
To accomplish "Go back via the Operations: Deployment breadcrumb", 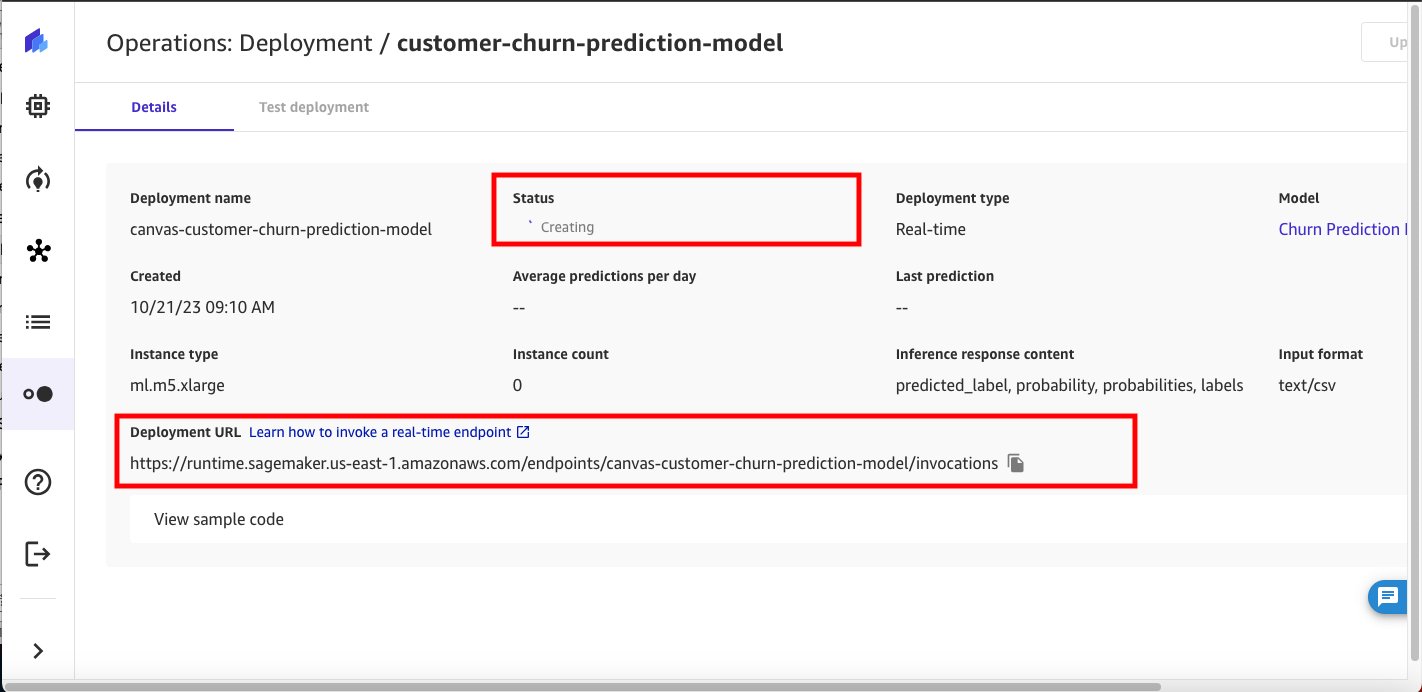I will point(239,43).
